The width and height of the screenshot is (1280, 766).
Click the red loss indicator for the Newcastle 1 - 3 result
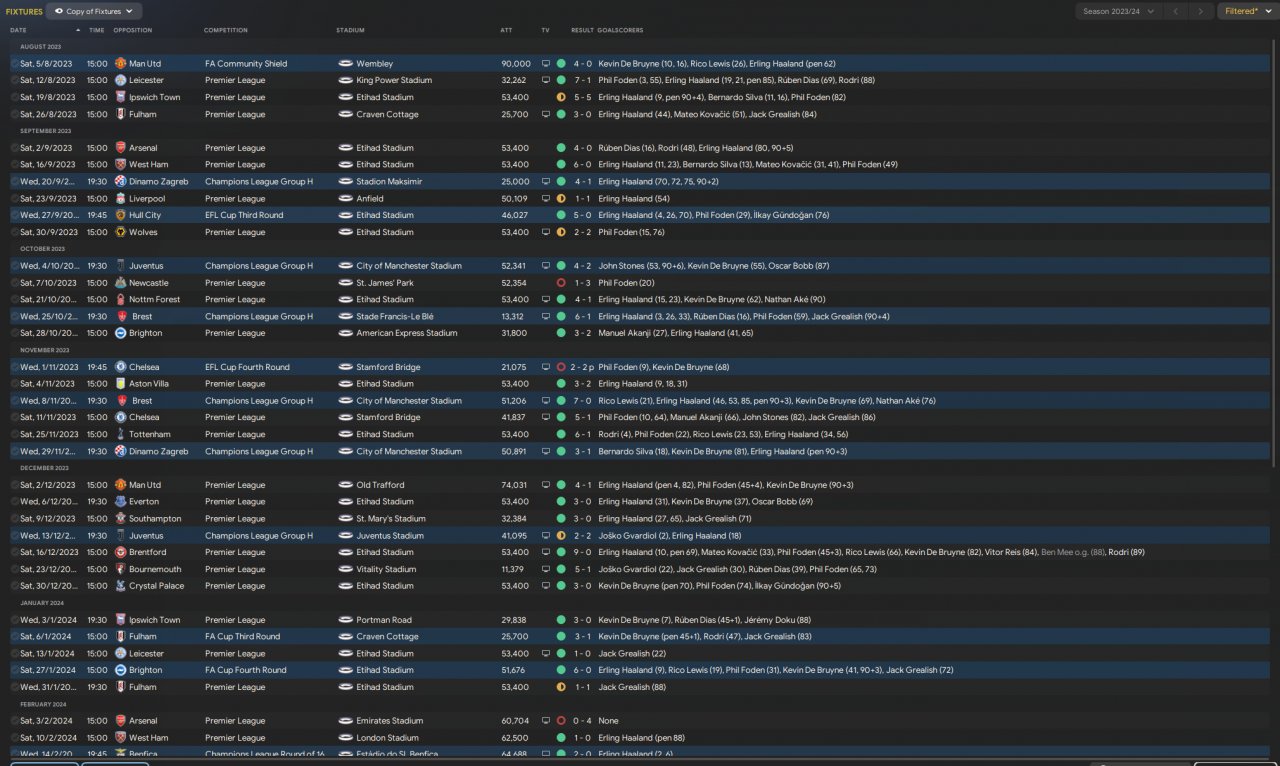point(561,283)
